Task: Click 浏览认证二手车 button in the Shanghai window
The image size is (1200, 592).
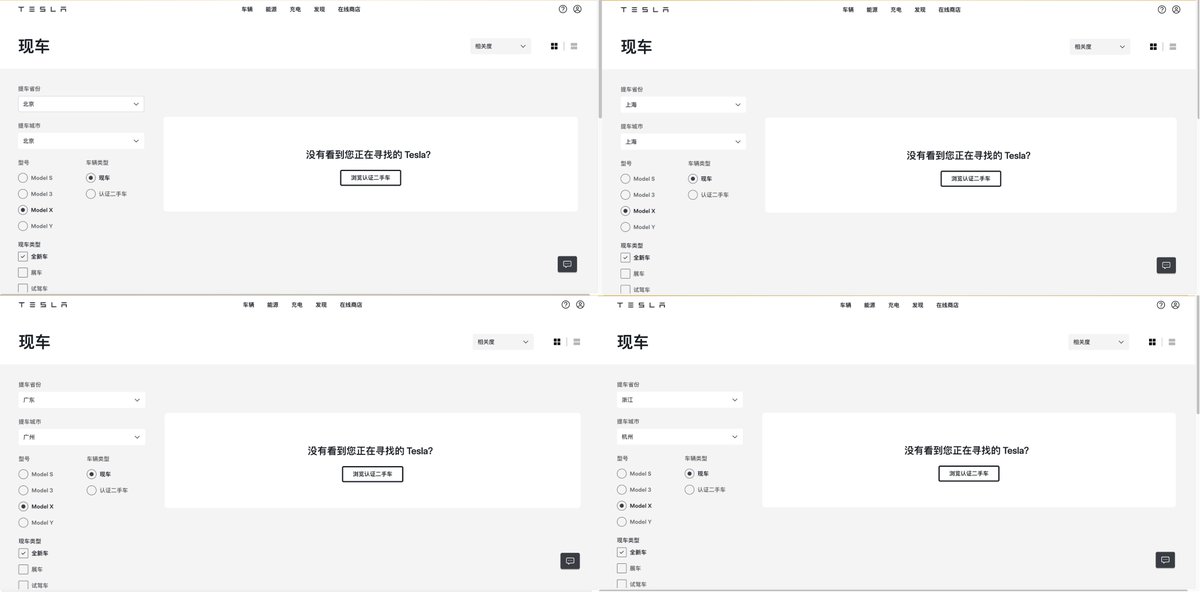Action: coord(970,179)
